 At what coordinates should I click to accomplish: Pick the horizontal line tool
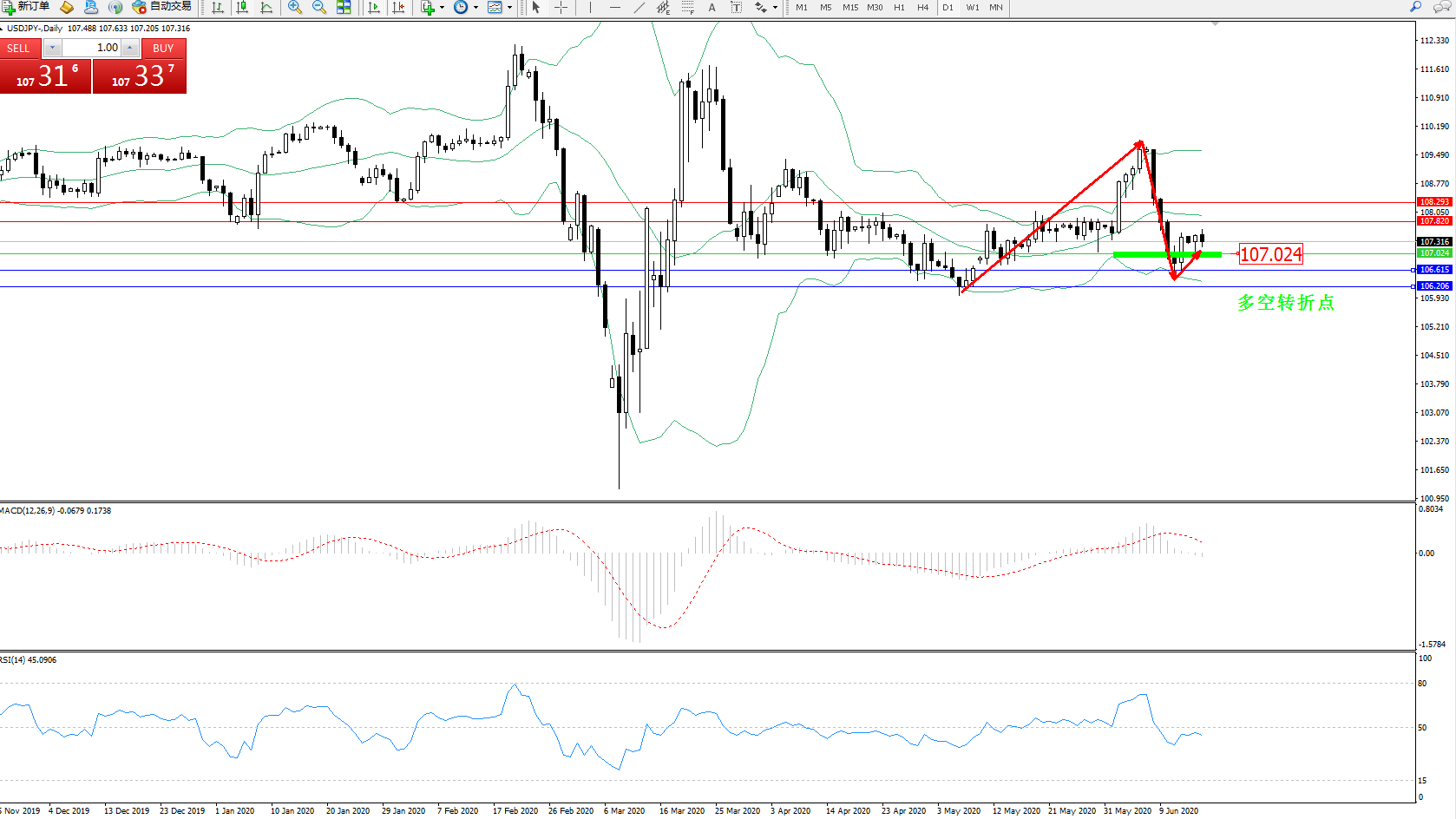[614, 7]
